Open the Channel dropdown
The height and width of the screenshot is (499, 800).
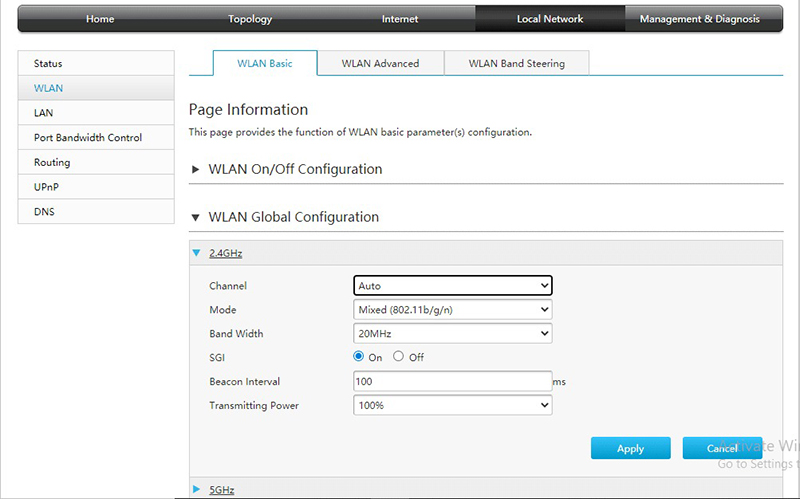(452, 286)
